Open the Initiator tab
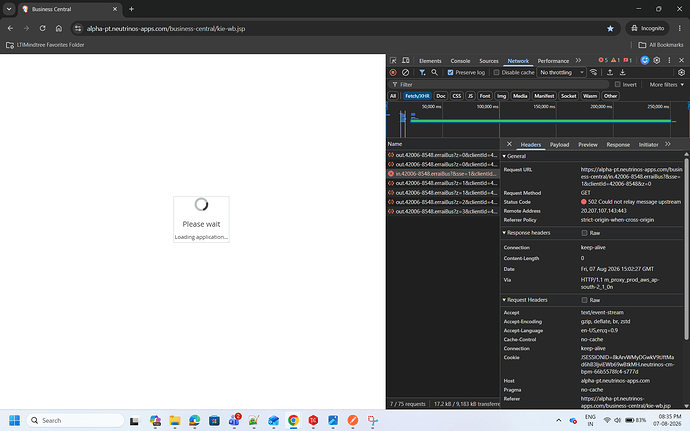The image size is (690, 431). (x=648, y=144)
